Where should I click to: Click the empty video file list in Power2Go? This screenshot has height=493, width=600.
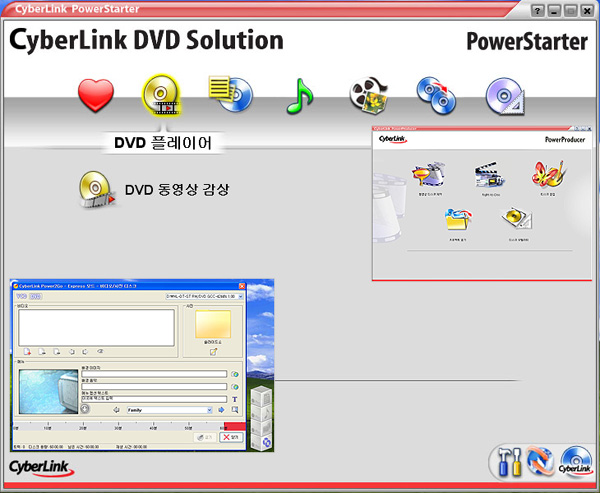click(96, 328)
